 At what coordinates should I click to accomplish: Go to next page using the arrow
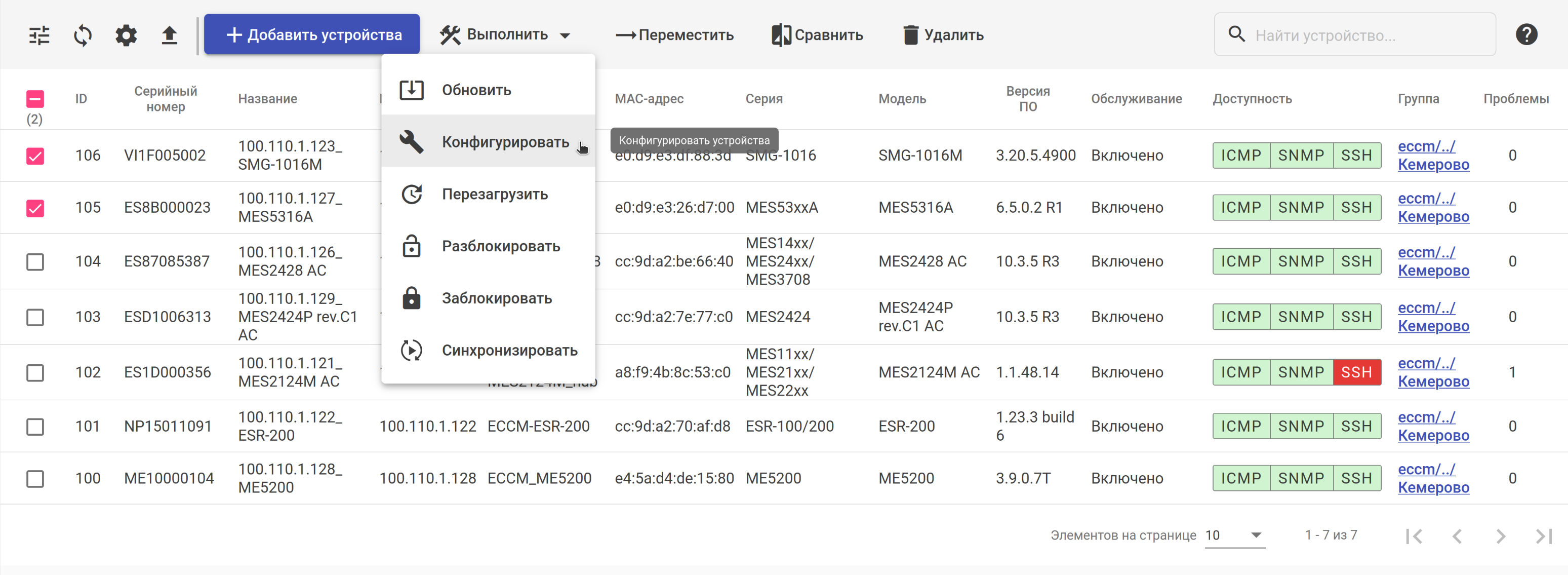coord(1501,536)
